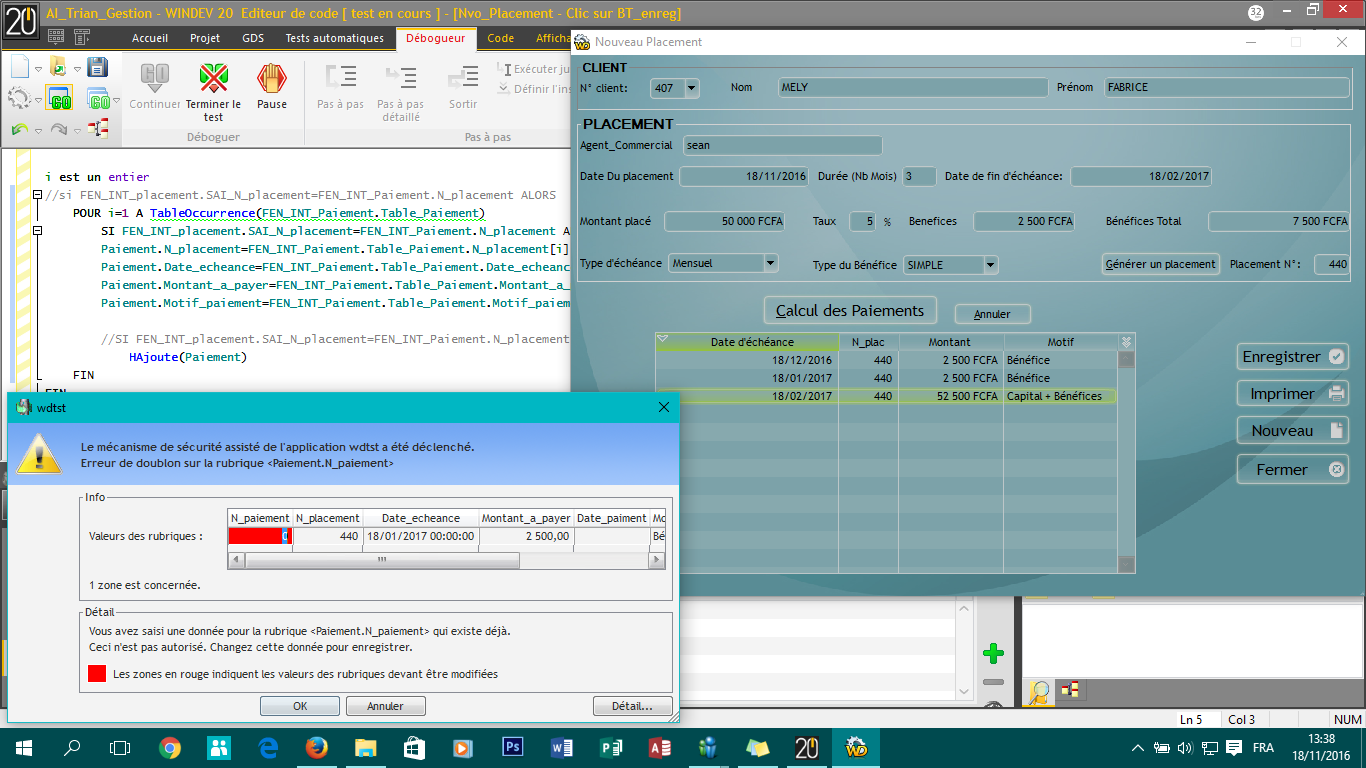Viewport: 1366px width, 768px height.
Task: Open the N° client combo dropdown
Action: tap(691, 88)
